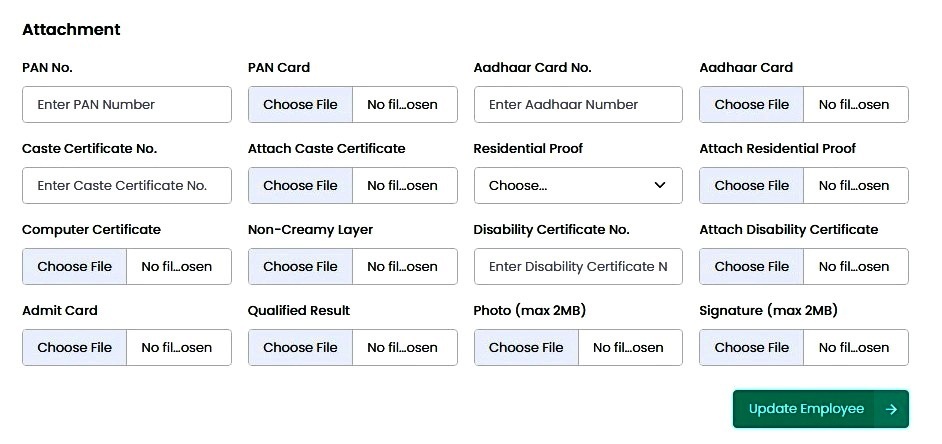Choose file for Attach Residential Proof
This screenshot has height=444, width=942.
752,186
